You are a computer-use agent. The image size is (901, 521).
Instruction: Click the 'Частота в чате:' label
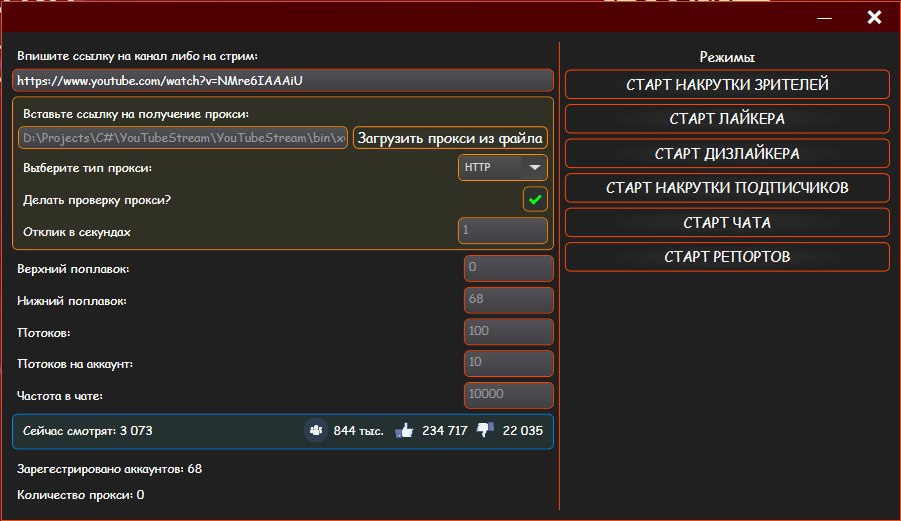click(x=60, y=396)
